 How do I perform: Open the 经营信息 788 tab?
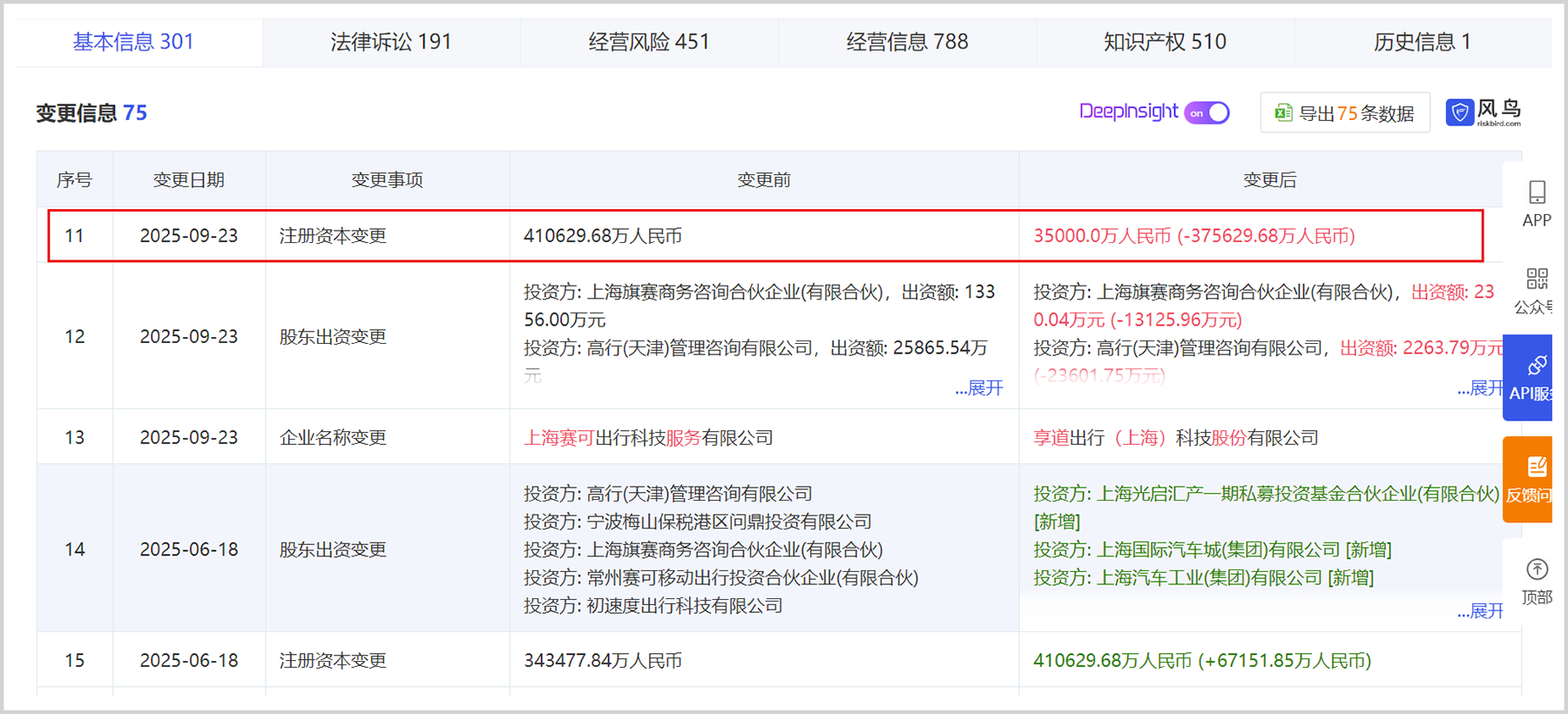click(907, 42)
